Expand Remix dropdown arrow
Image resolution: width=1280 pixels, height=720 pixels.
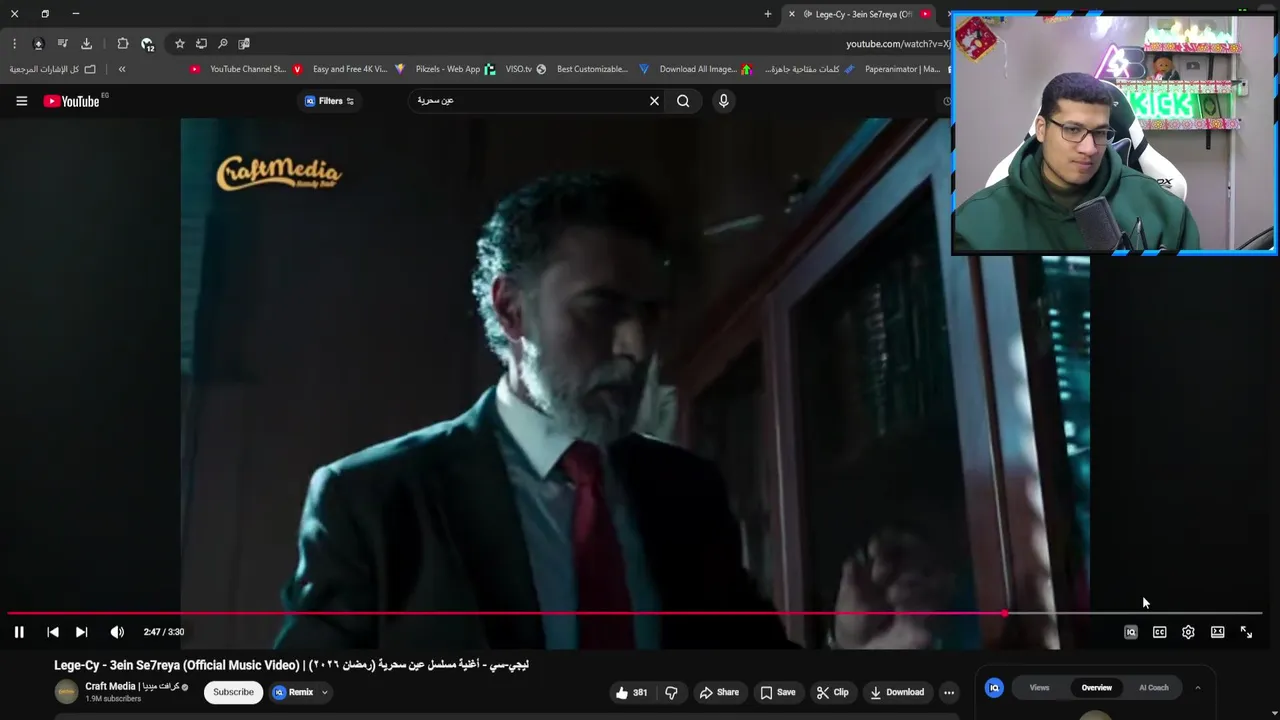pos(324,692)
